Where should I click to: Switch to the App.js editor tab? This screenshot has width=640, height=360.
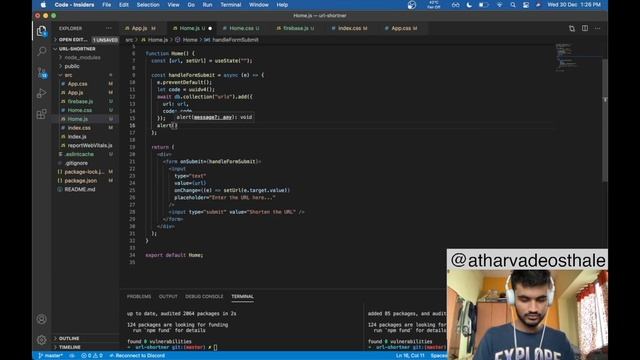(x=140, y=28)
